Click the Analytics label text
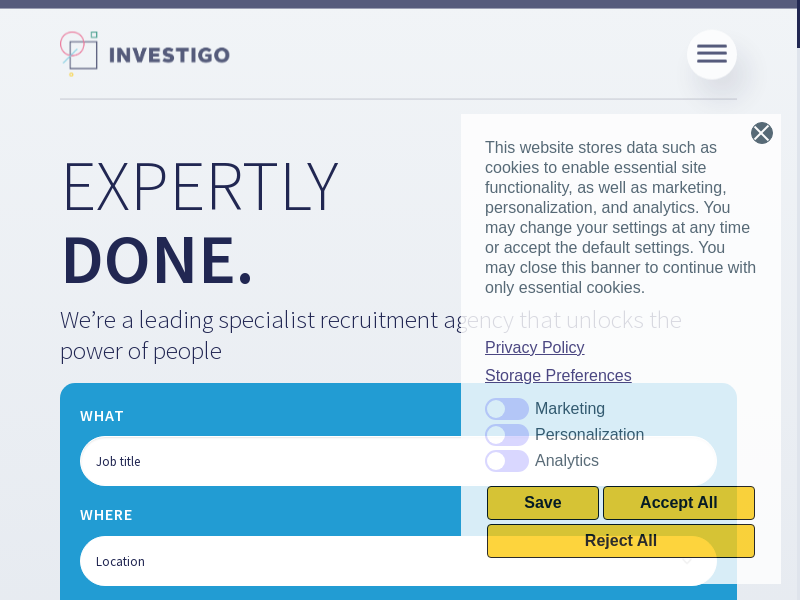Image resolution: width=800 pixels, height=600 pixels. (567, 461)
